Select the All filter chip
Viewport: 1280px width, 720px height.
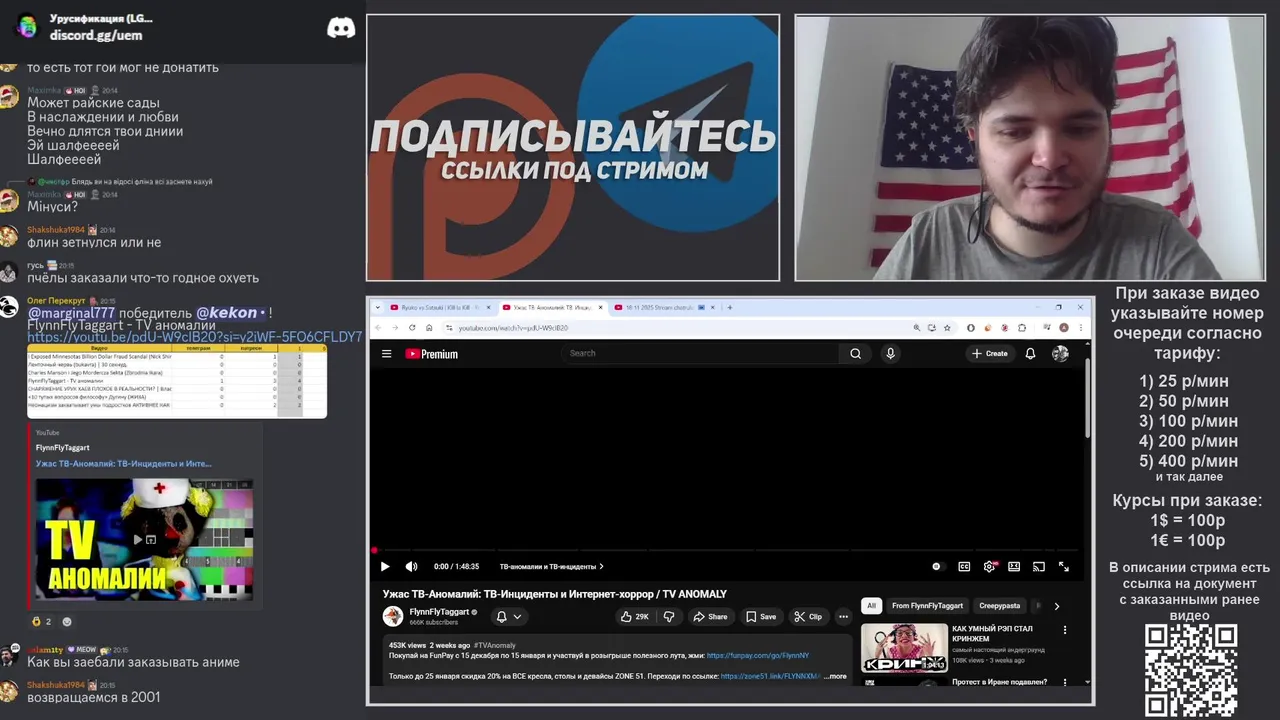(x=871, y=605)
